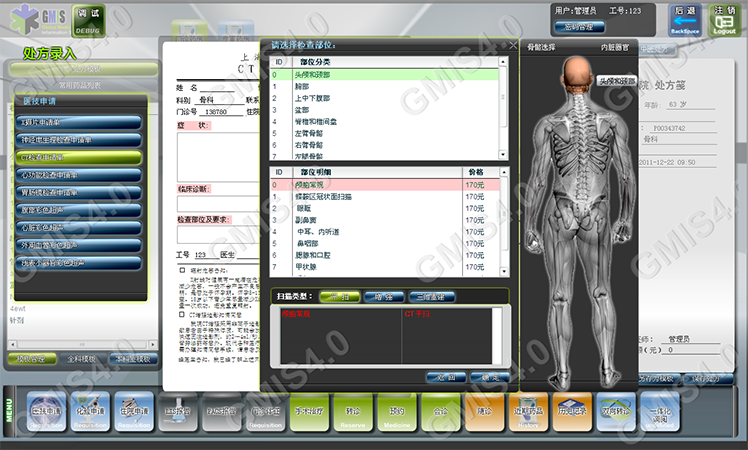Select X射片申请单 in 医技申请 list
Image resolution: width=748 pixels, height=450 pixels.
click(79, 123)
